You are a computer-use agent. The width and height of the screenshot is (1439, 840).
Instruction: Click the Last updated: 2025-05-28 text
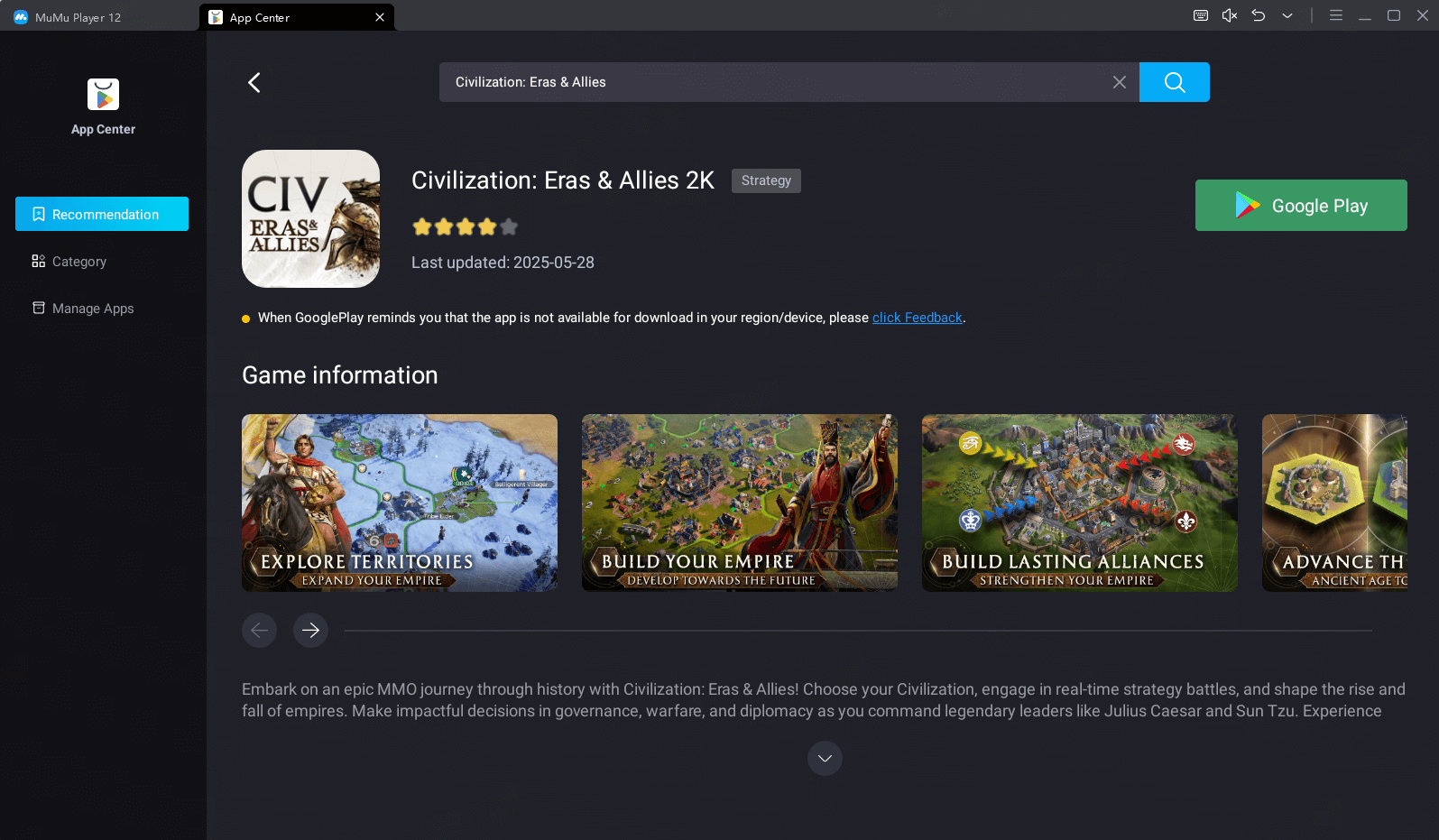click(x=503, y=263)
